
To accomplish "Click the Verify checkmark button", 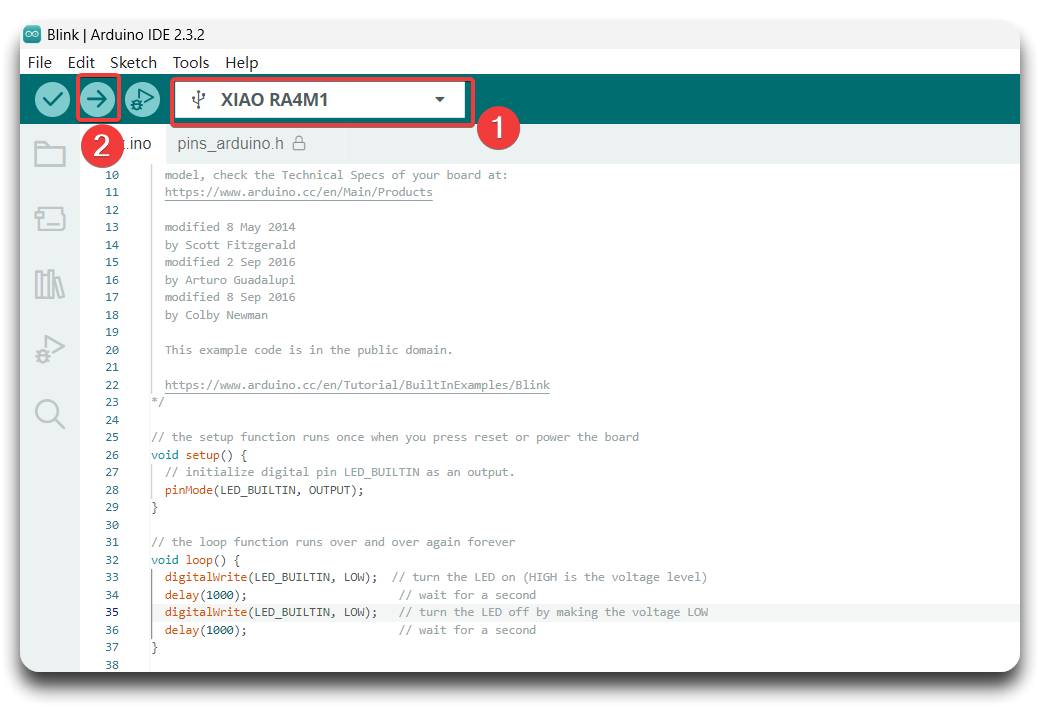I will pos(52,99).
